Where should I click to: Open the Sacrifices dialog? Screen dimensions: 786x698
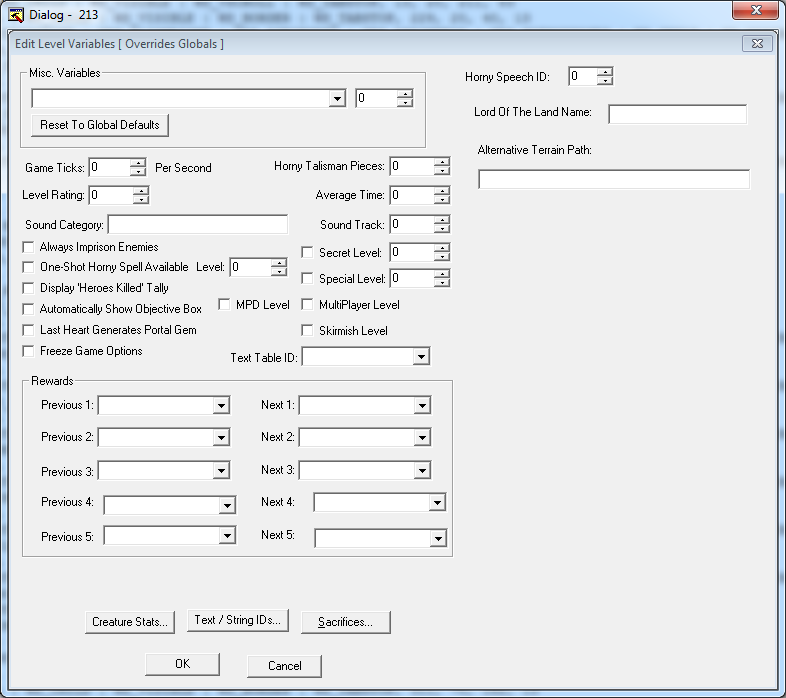[x=345, y=622]
